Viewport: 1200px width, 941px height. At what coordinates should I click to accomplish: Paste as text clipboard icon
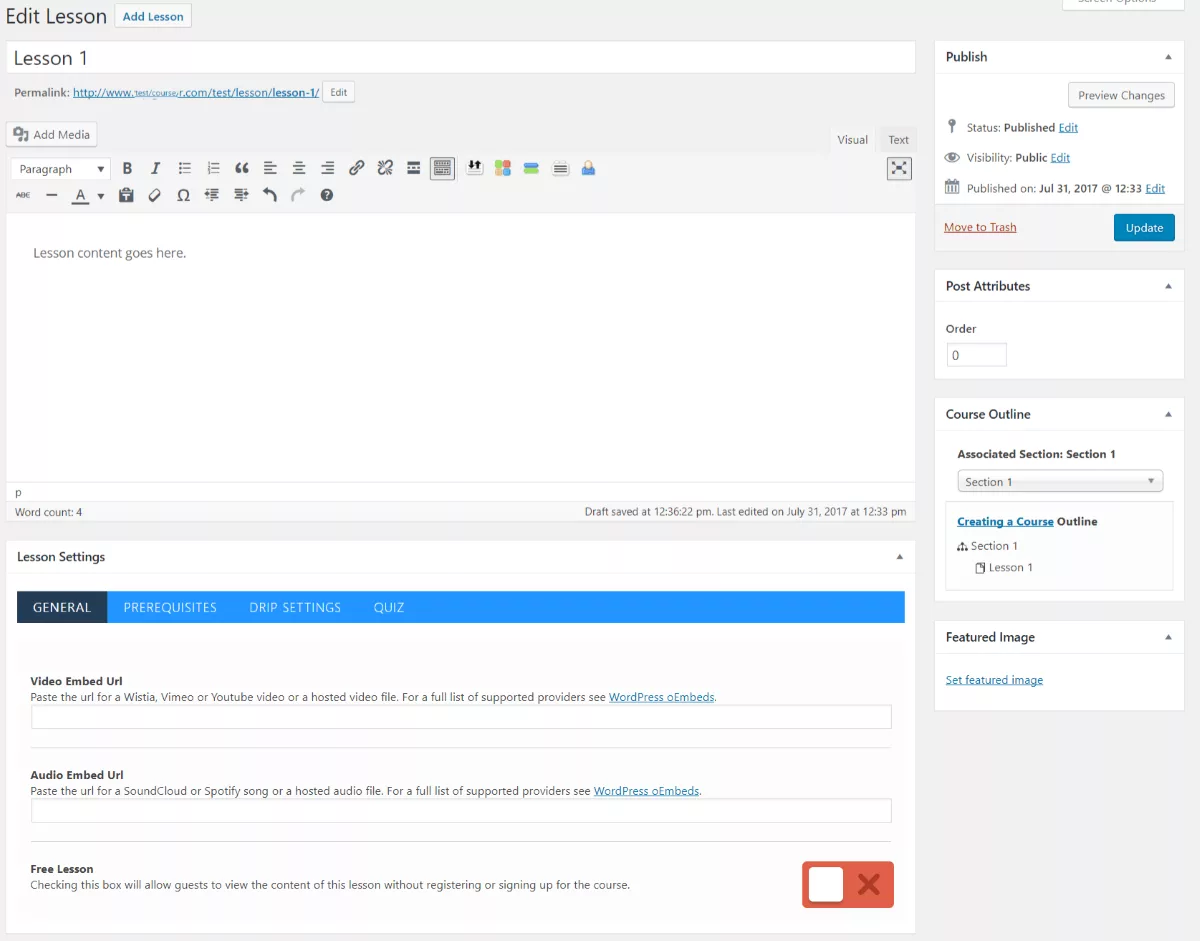(126, 195)
